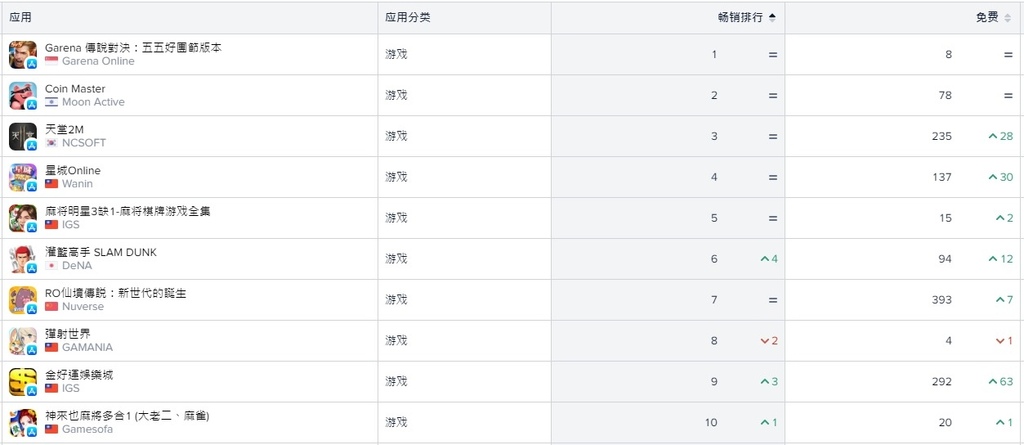The height and width of the screenshot is (445, 1024).
Task: Open publisher link Gamesofa
Action: coord(88,429)
